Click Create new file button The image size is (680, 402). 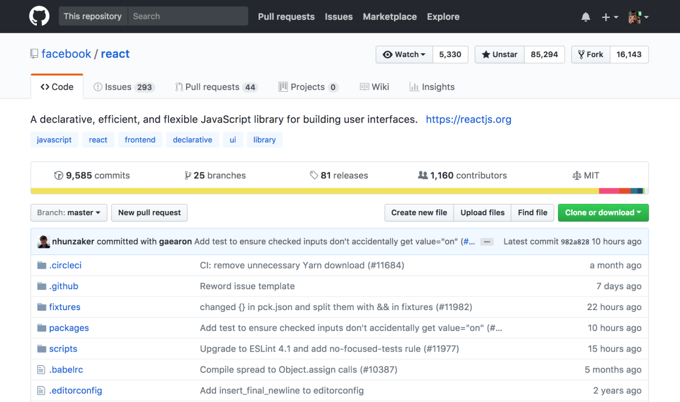coord(419,212)
